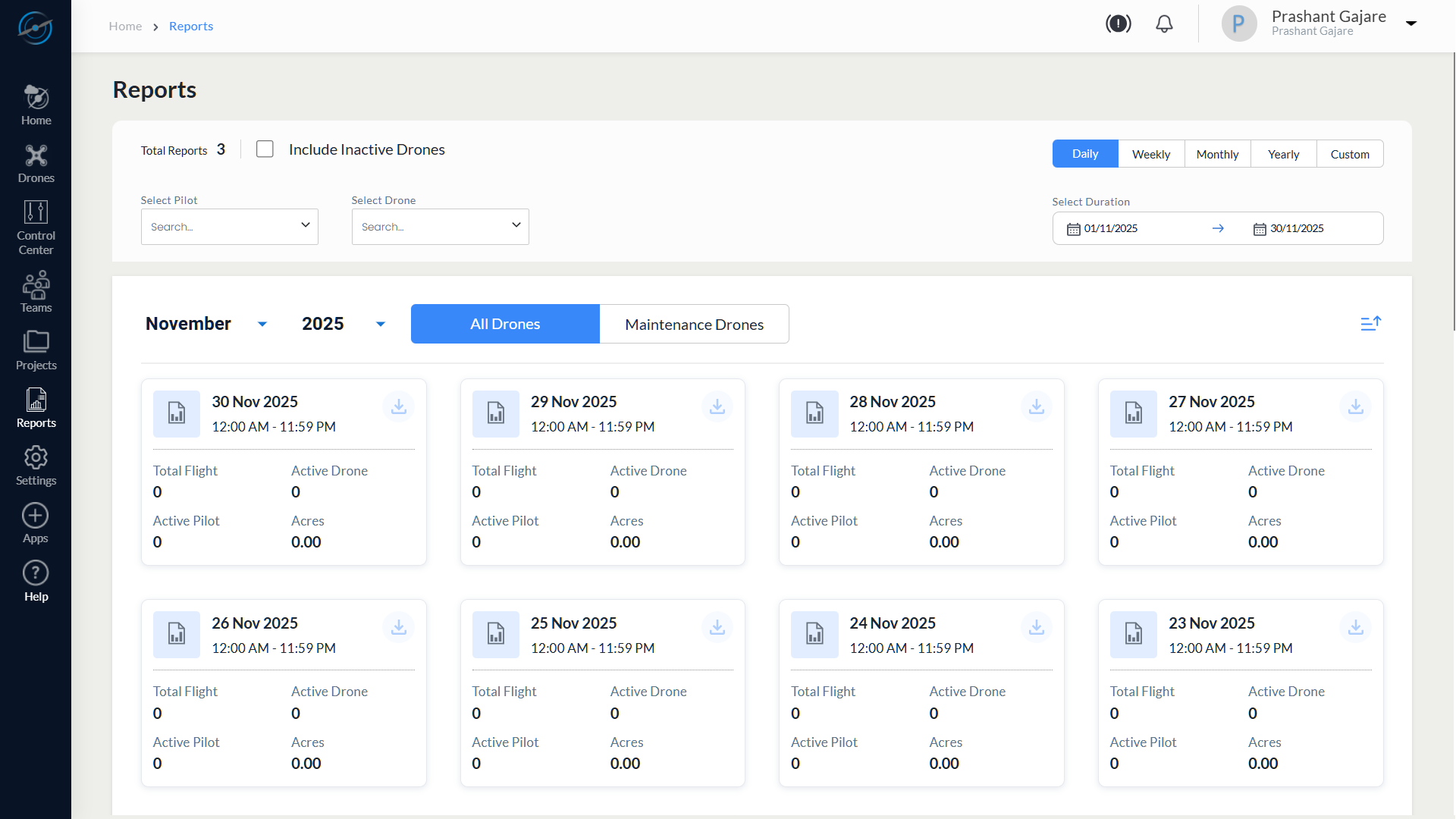Expand the Select Drone dropdown
The height and width of the screenshot is (819, 1456).
pos(440,227)
